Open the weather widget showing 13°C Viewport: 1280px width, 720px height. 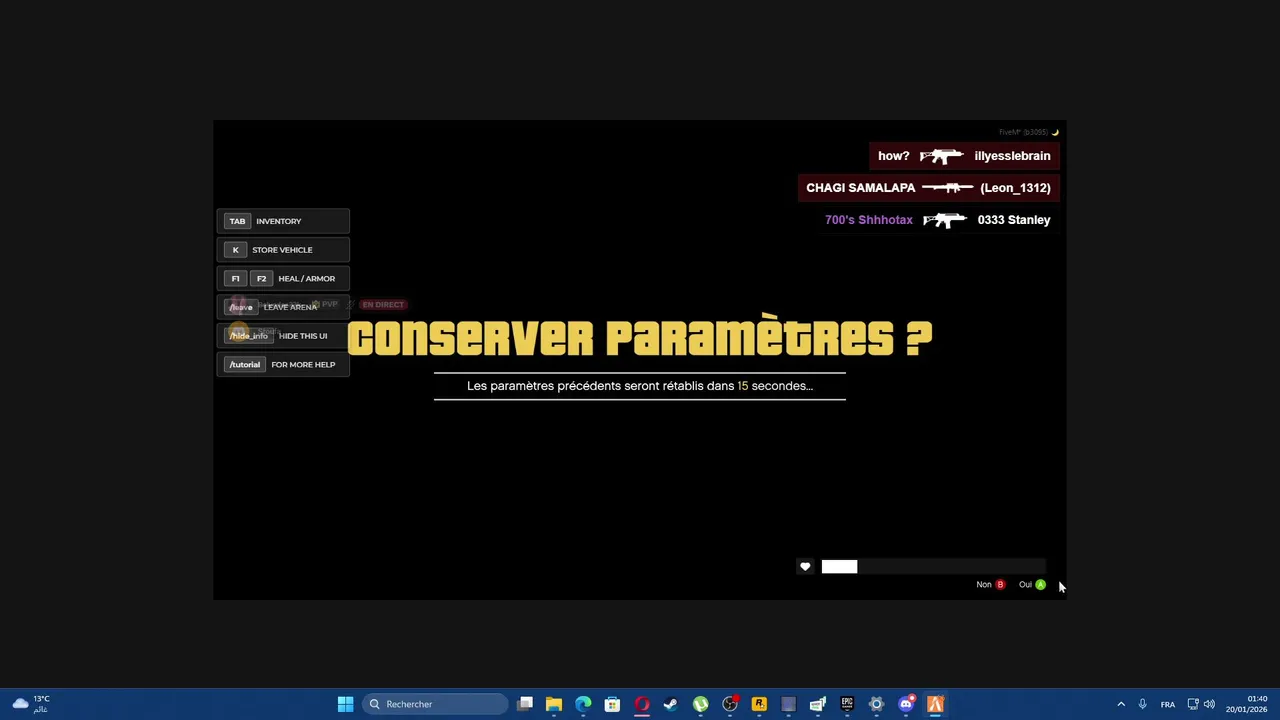[x=31, y=704]
